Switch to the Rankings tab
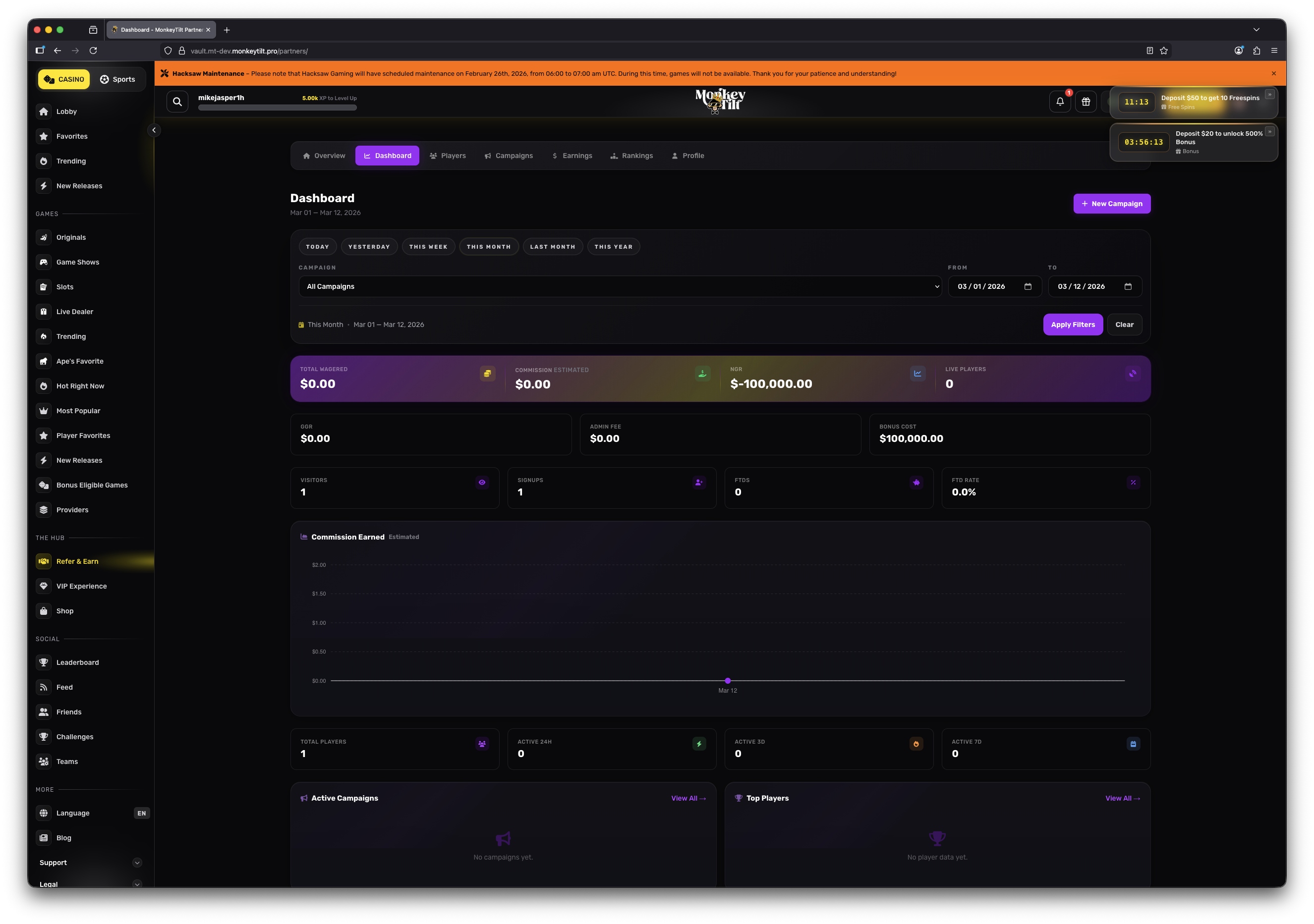This screenshot has height=924, width=1314. (x=631, y=156)
